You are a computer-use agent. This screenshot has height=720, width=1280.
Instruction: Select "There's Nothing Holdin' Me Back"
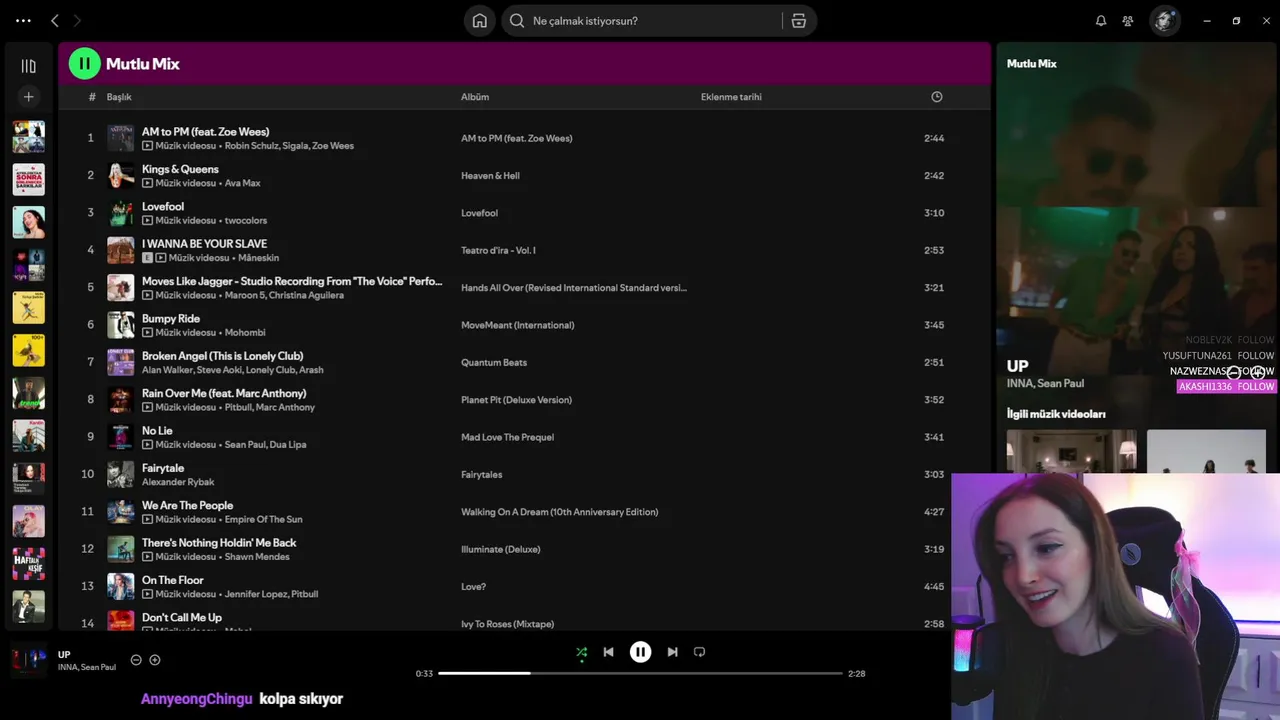[219, 543]
